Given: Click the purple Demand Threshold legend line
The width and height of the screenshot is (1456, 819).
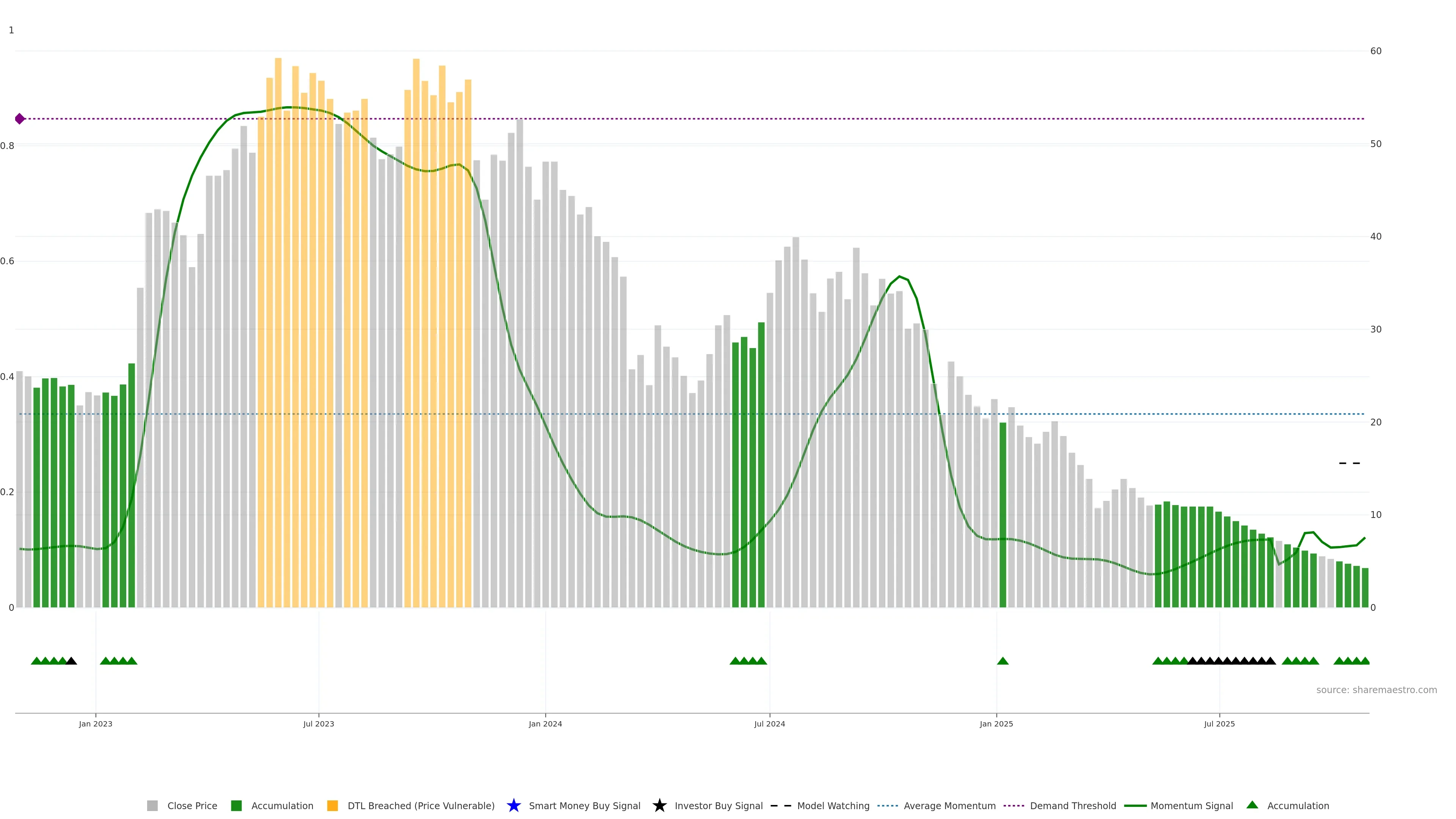Looking at the screenshot, I should (1014, 805).
